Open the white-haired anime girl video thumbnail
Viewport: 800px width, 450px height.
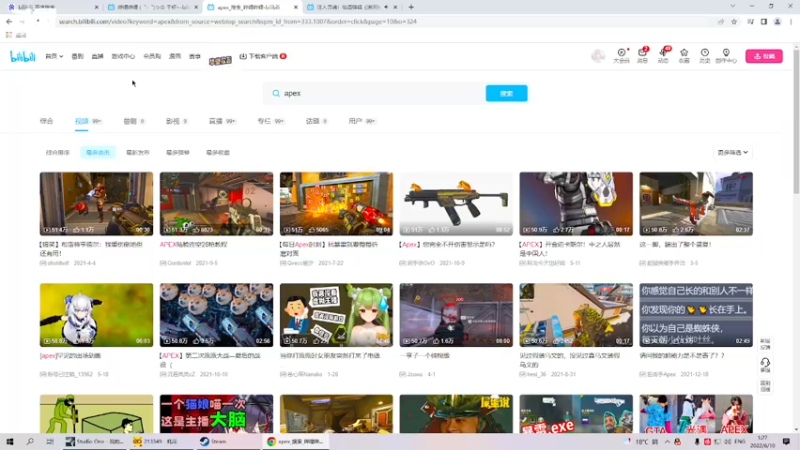[96, 315]
